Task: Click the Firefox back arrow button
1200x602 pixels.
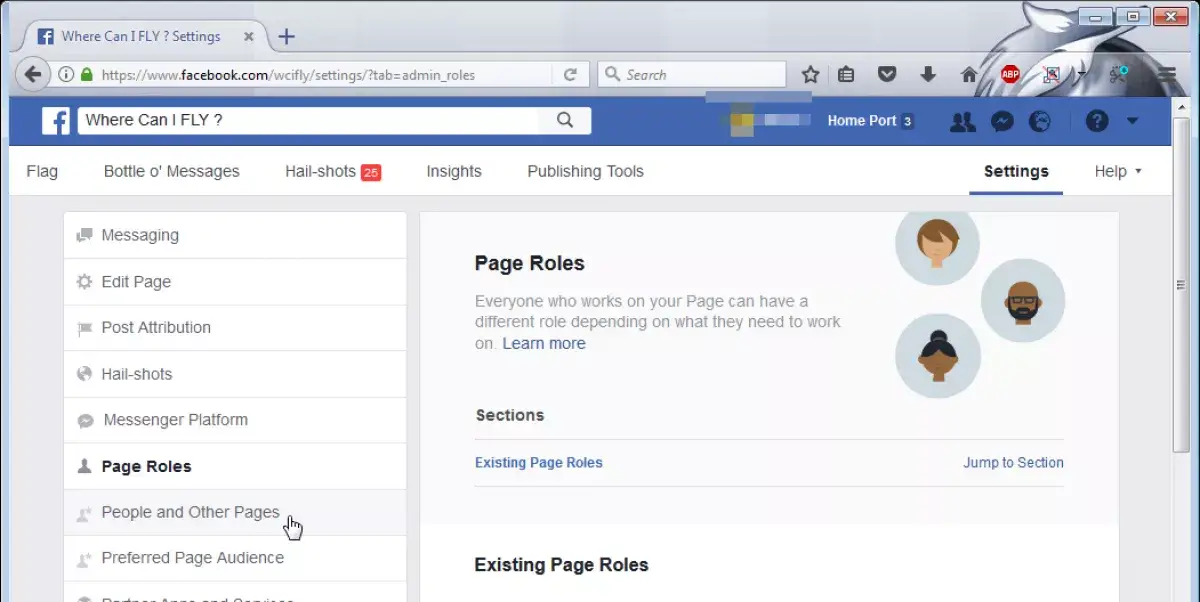Action: (33, 75)
